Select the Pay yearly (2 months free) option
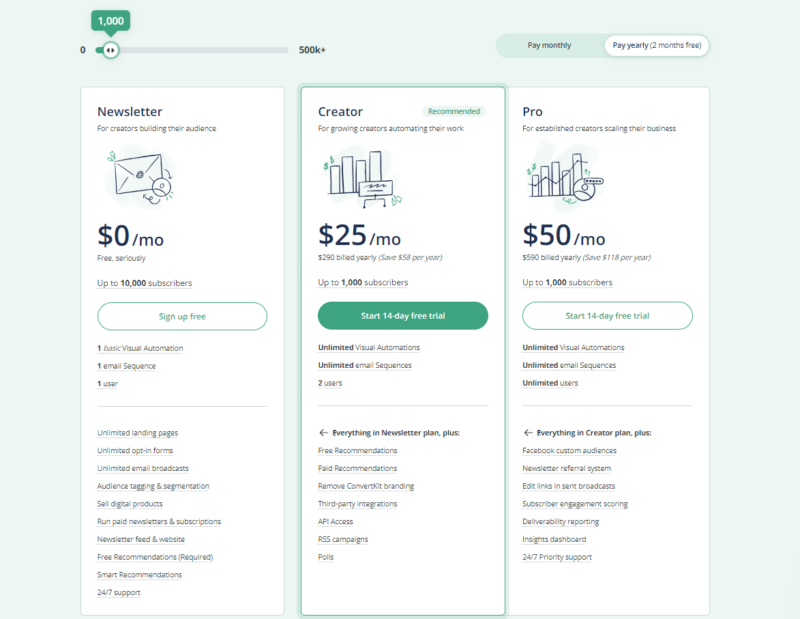Viewport: 800px width, 619px height. 655,45
